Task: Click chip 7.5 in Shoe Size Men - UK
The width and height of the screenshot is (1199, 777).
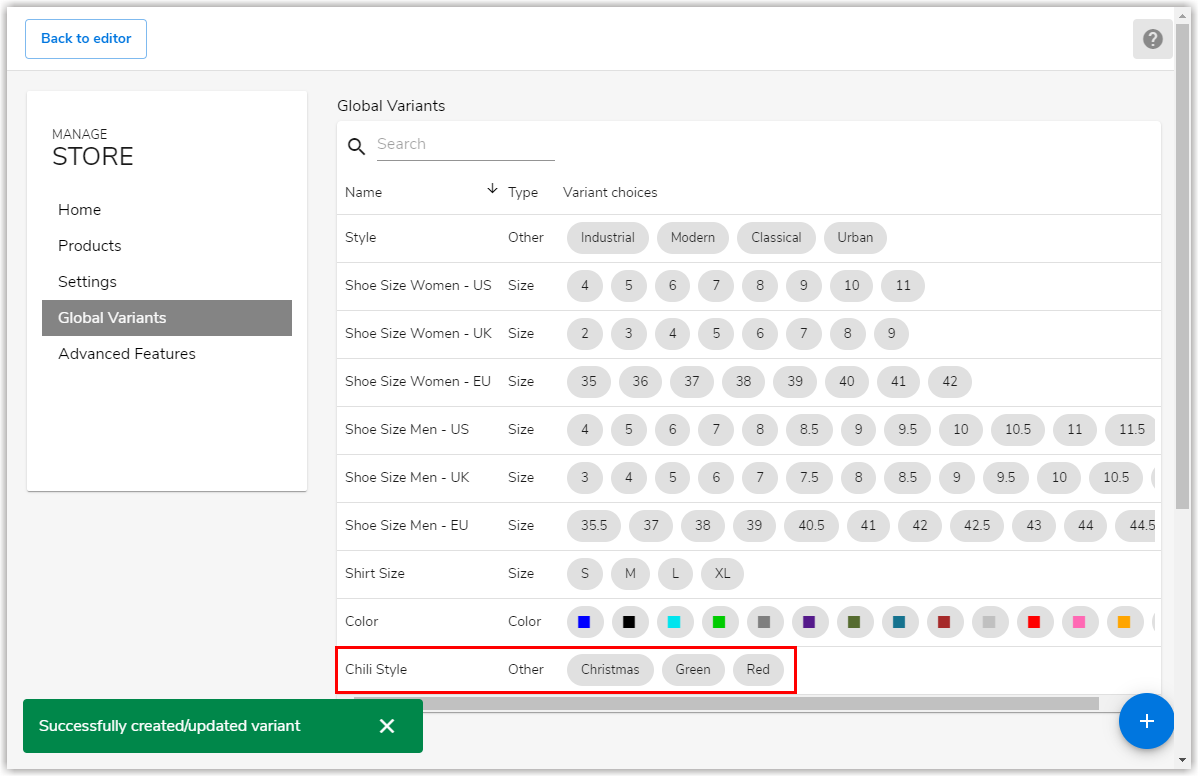Action: pyautogui.click(x=809, y=478)
